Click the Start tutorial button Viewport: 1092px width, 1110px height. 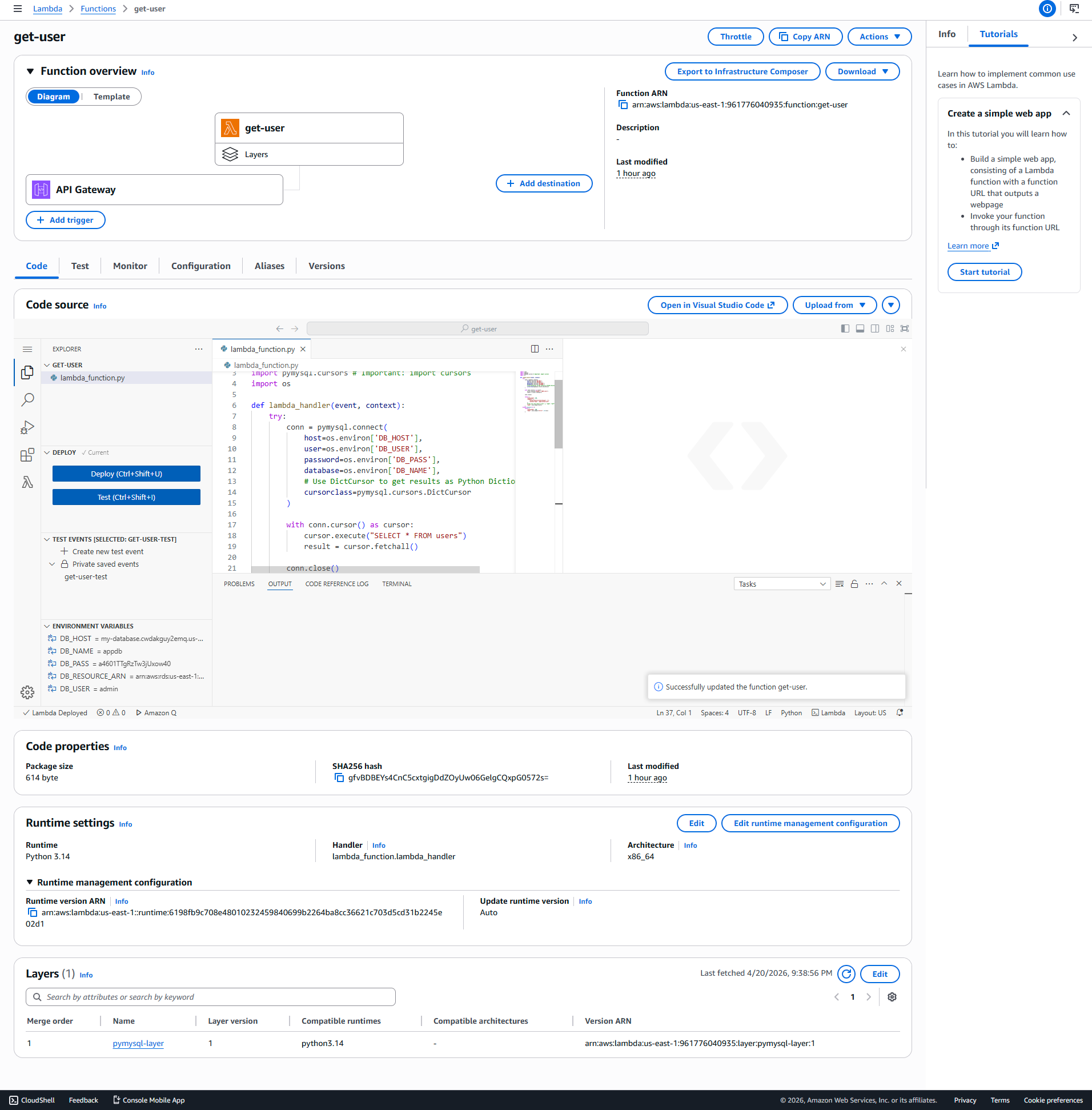984,272
